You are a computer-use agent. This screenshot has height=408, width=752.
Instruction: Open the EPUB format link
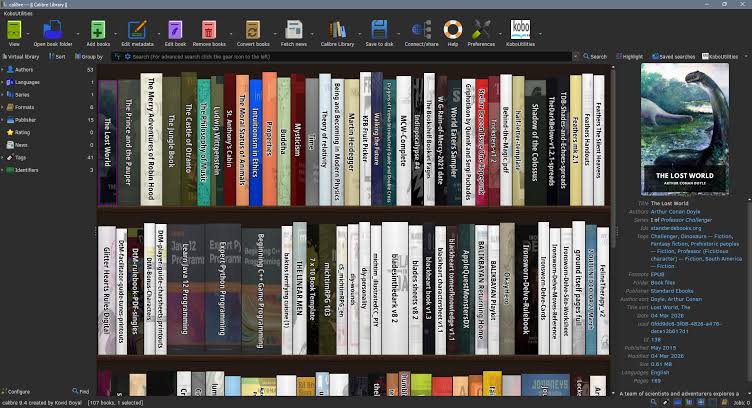[x=657, y=275]
